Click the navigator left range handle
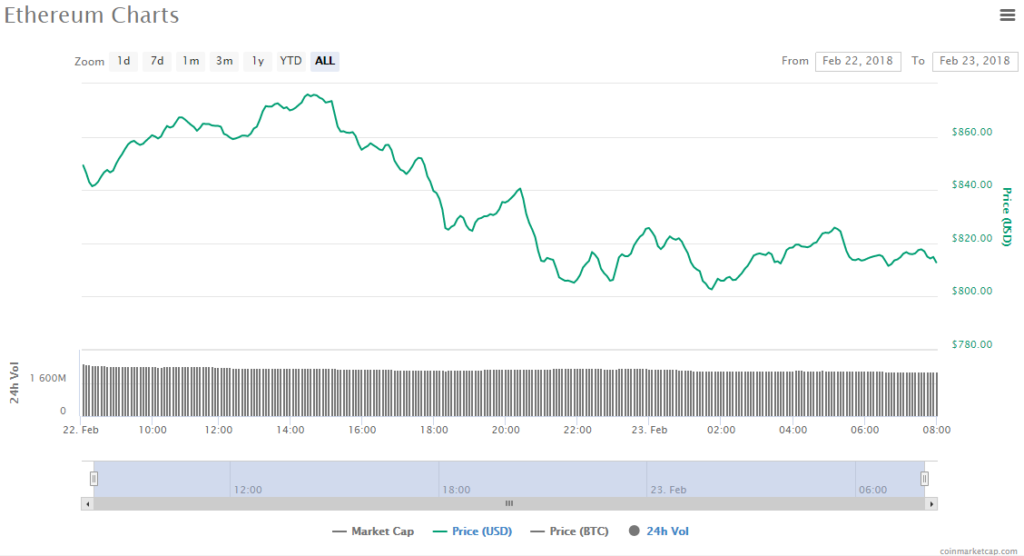The height and width of the screenshot is (556, 1024). click(94, 478)
